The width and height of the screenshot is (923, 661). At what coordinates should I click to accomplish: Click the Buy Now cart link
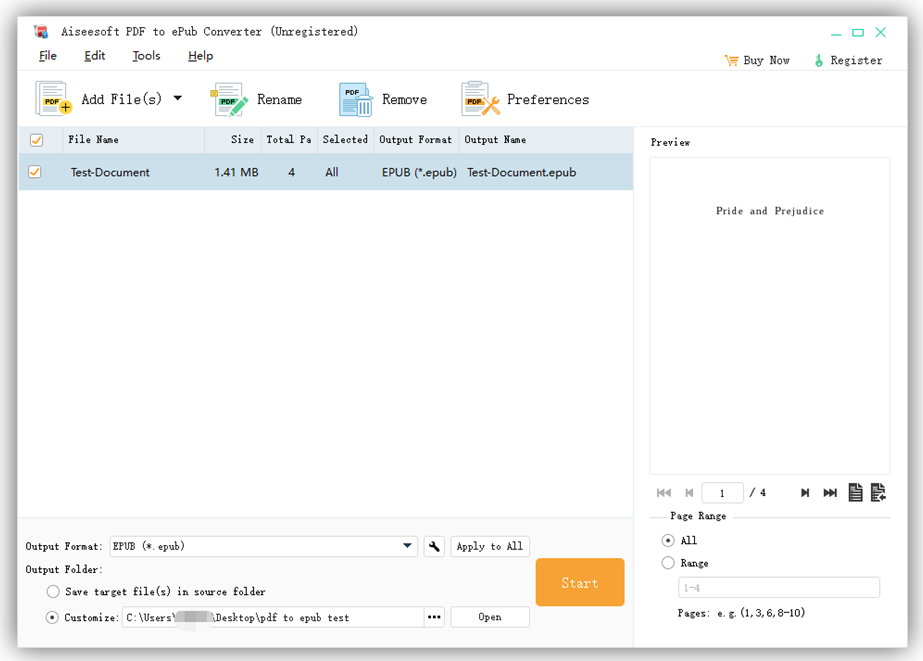click(757, 60)
